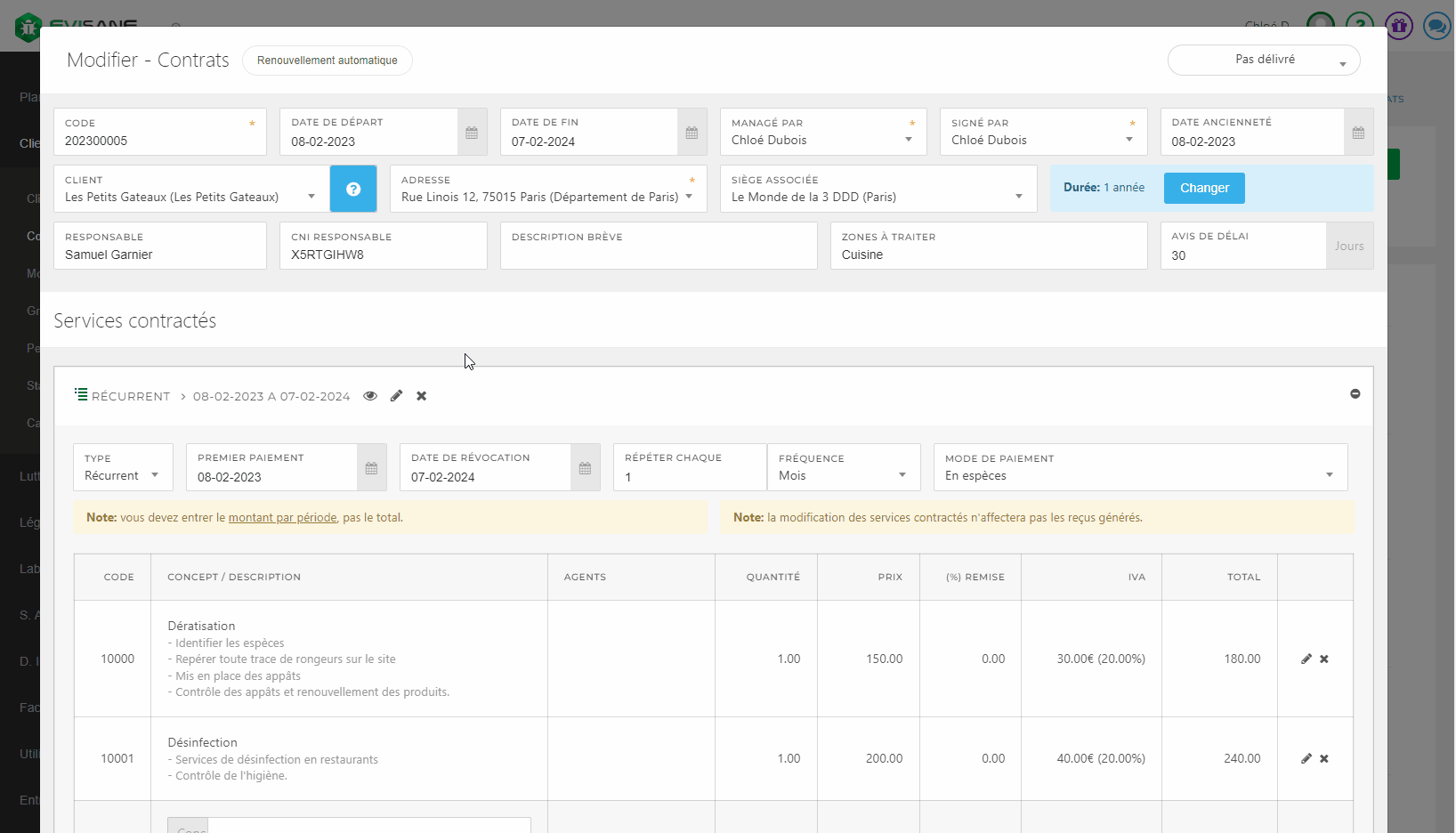Toggle visibility eye of recurring service

(370, 396)
